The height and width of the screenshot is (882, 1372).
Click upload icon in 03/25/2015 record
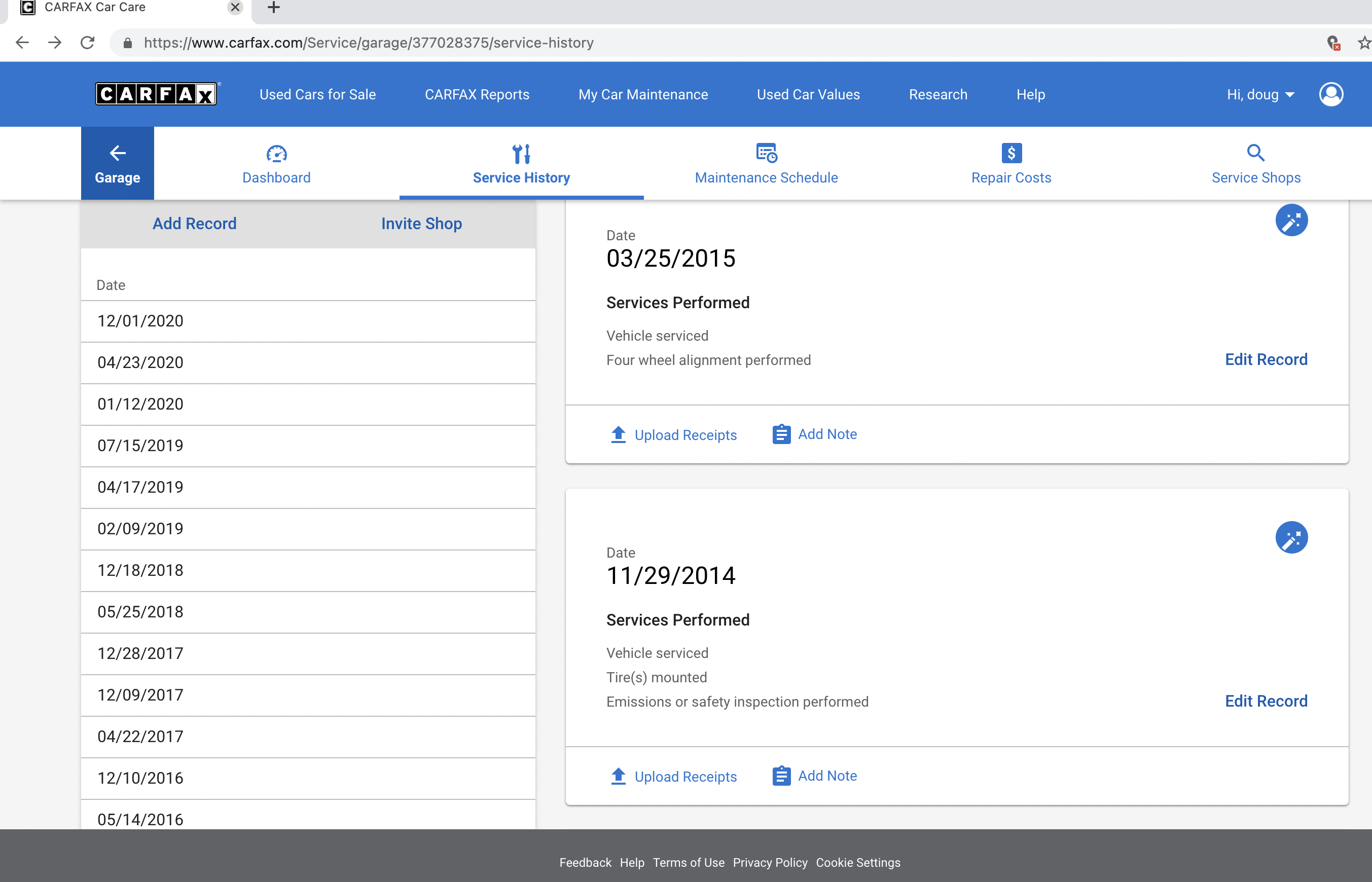pyautogui.click(x=618, y=435)
